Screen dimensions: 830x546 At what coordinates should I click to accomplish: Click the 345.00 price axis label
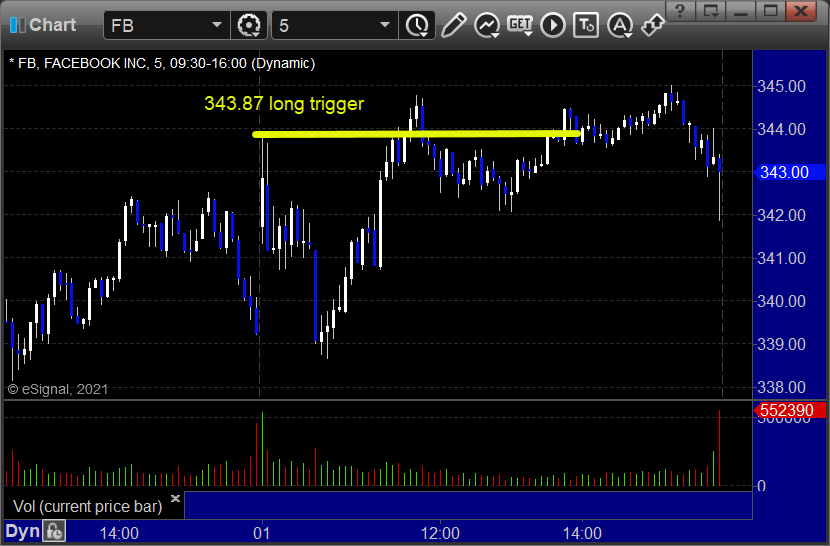(781, 86)
